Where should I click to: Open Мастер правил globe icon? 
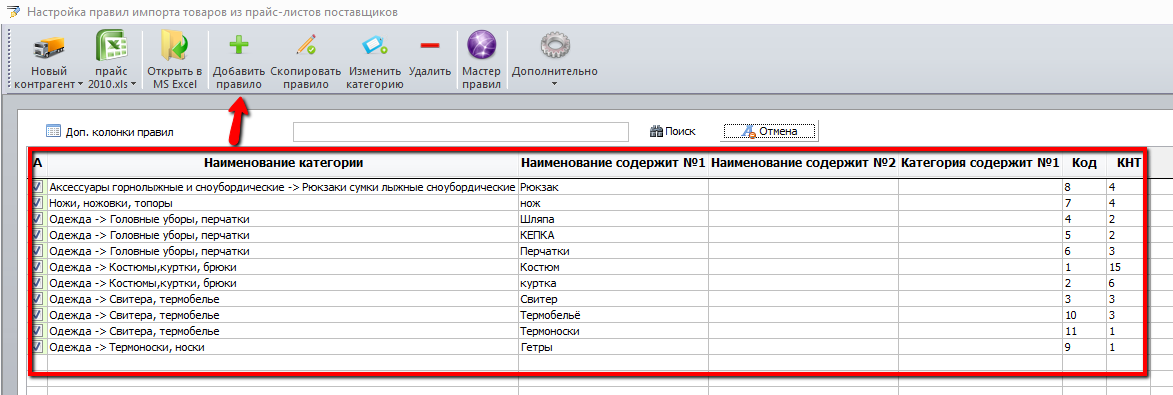click(481, 46)
